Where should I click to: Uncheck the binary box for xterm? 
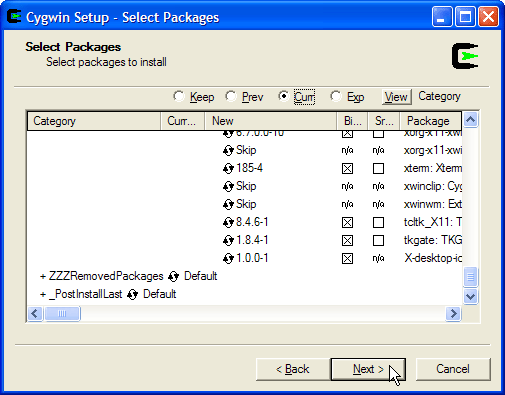tap(347, 169)
